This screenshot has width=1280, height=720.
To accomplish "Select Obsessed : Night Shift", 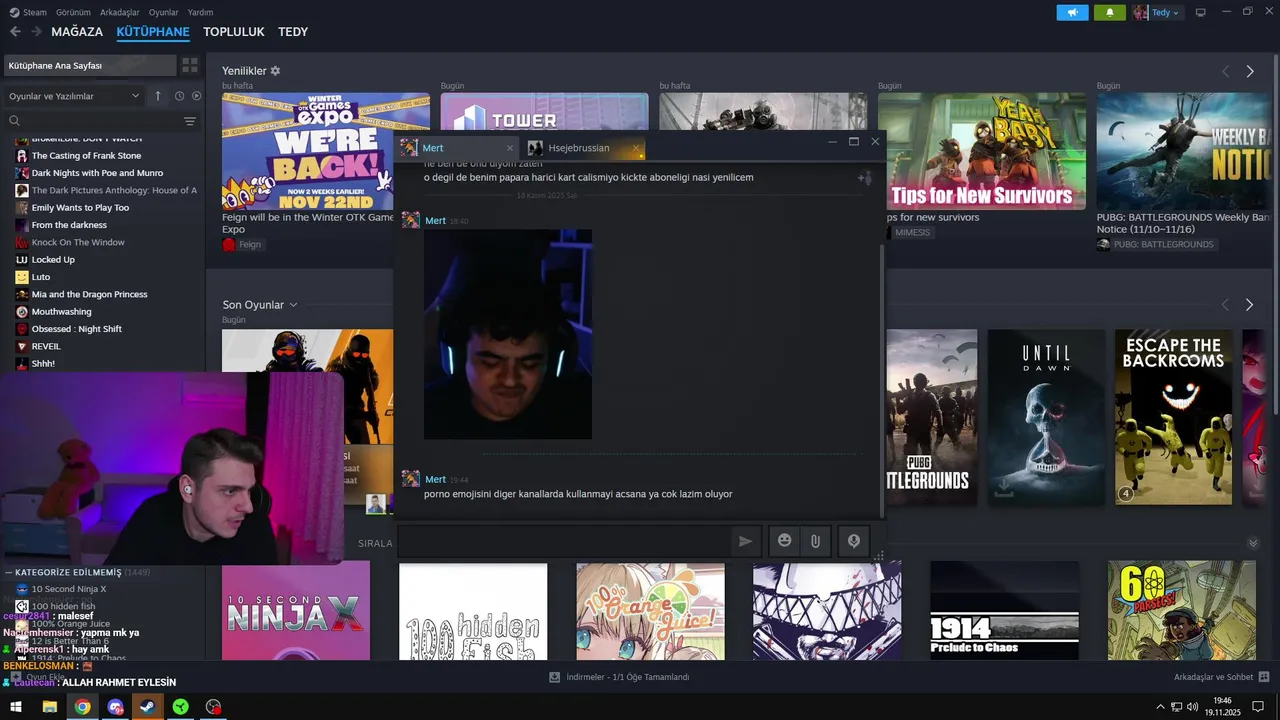I will coord(77,329).
